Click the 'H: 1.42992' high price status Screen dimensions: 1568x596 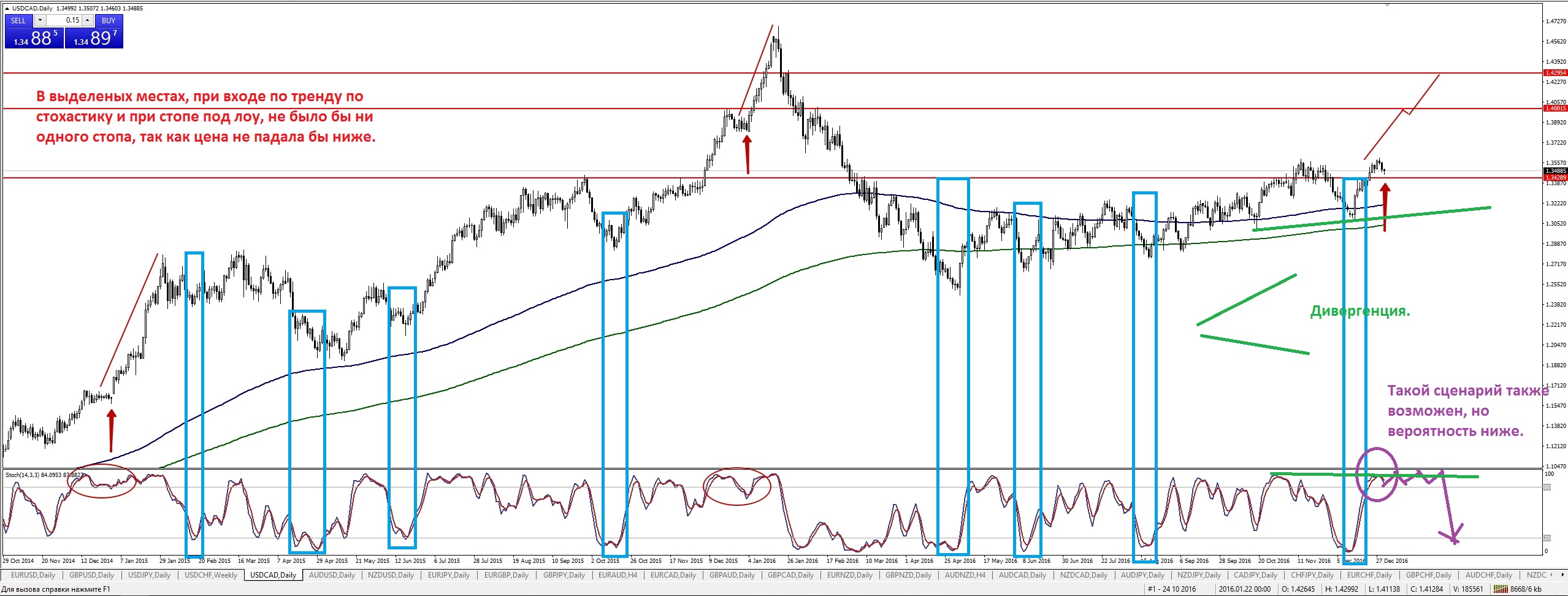pos(1341,589)
